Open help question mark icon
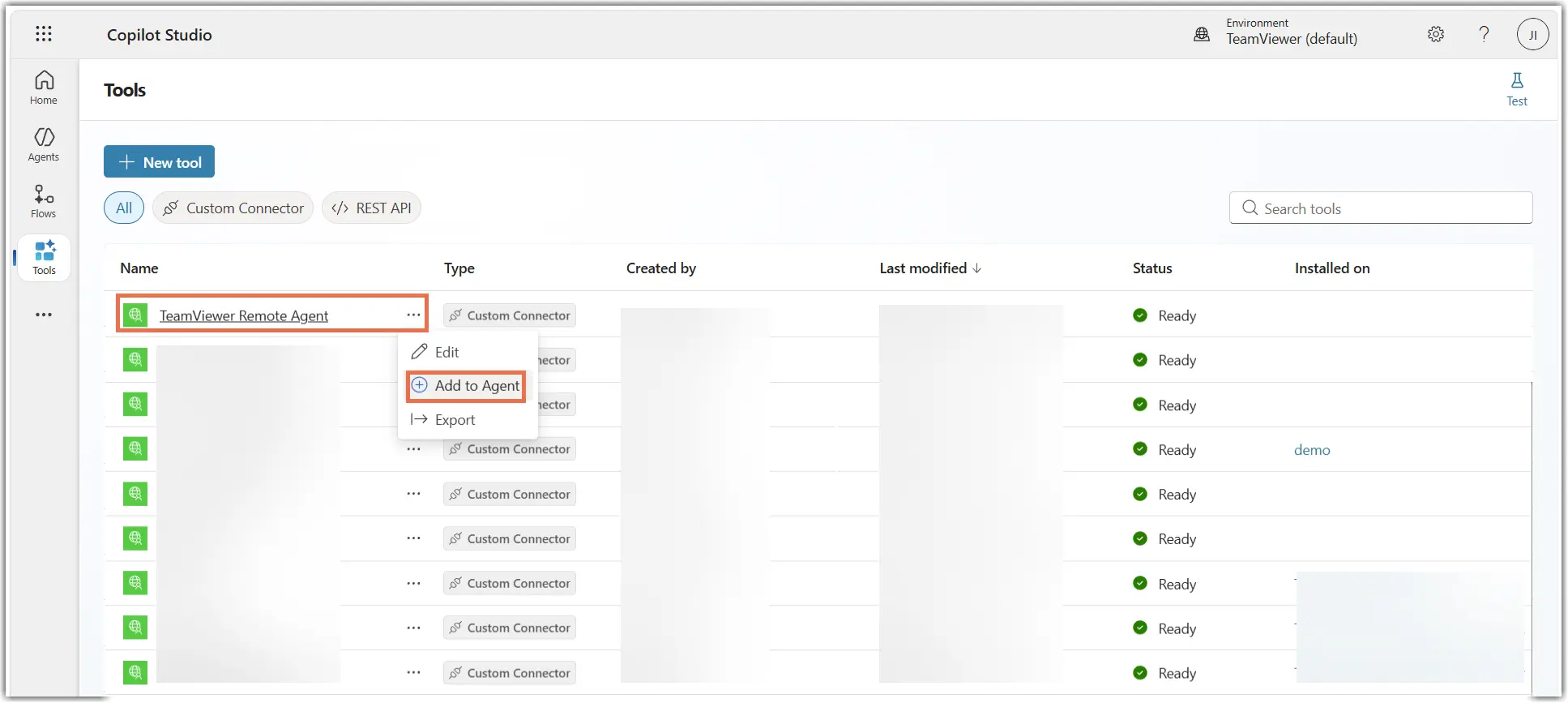Image resolution: width=1568 pixels, height=703 pixels. point(1484,34)
